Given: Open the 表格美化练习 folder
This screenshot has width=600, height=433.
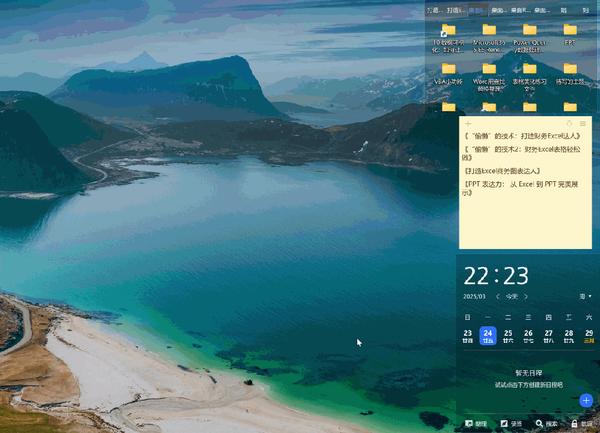Looking at the screenshot, I should 530,78.
